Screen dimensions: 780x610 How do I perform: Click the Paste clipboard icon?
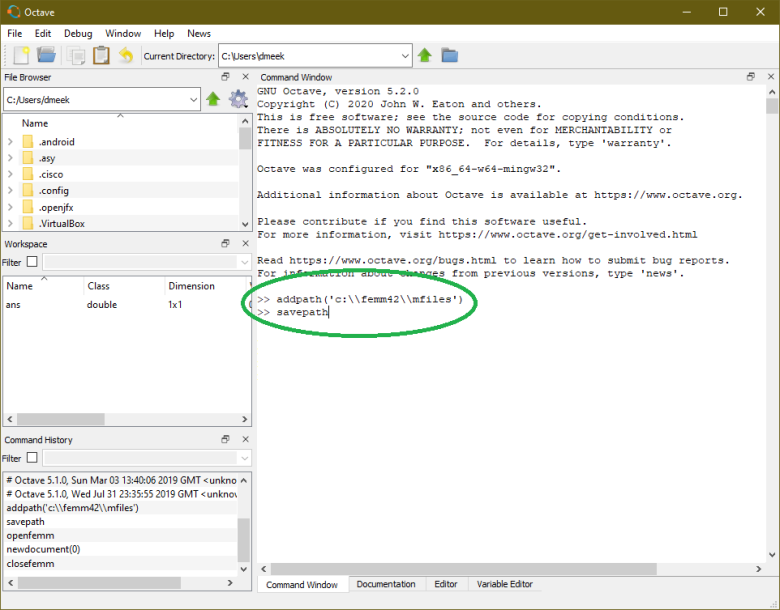101,55
